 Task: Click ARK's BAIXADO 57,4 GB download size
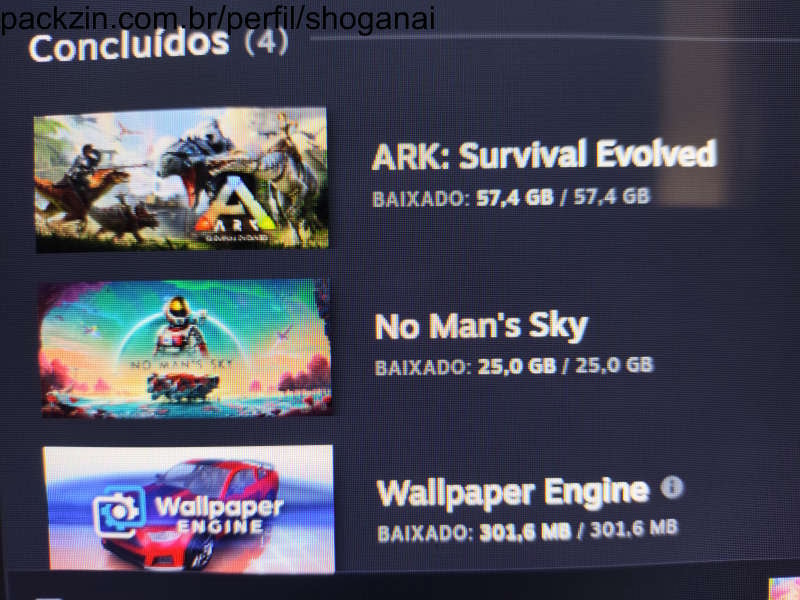pyautogui.click(x=511, y=197)
